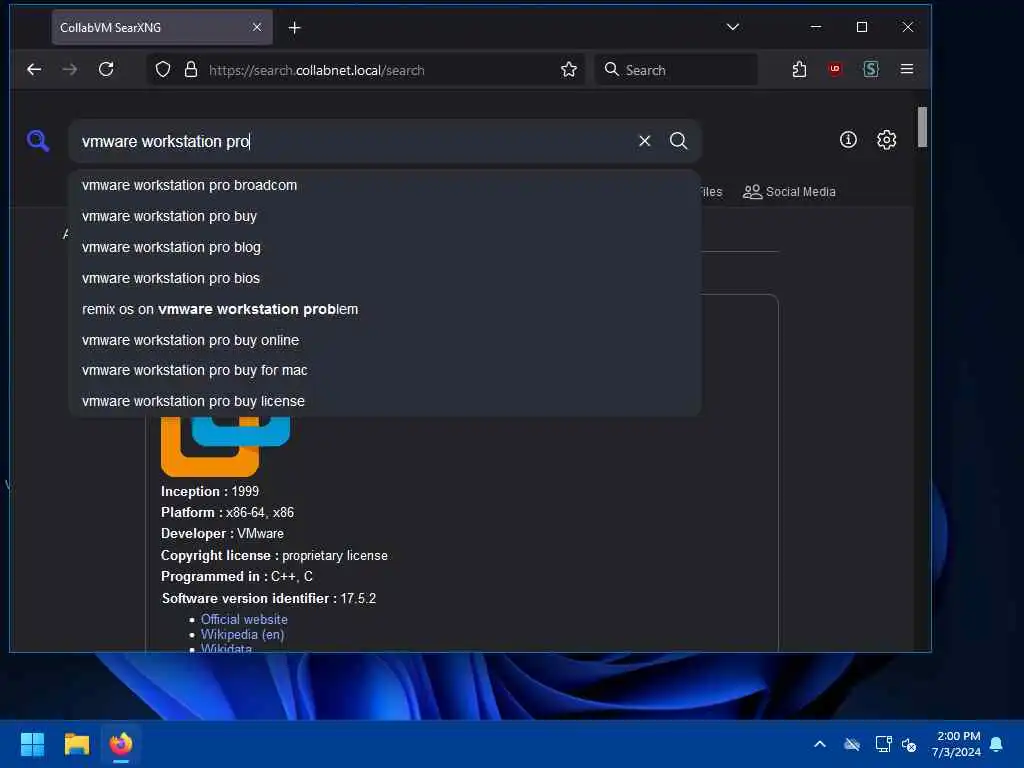Open SearXNG preferences gear icon
Viewport: 1024px width, 768px height.
[886, 140]
